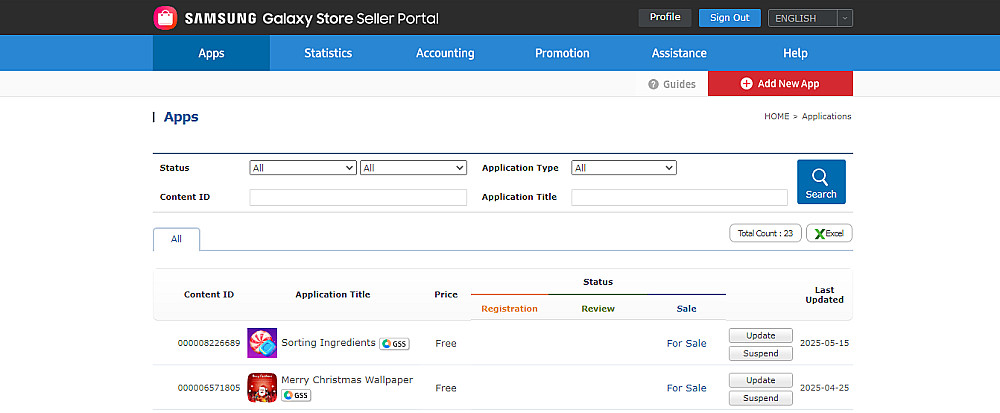Image resolution: width=1000 pixels, height=413 pixels.
Task: Open the Merry Christmas Wallpaper app icon
Action: 262,388
